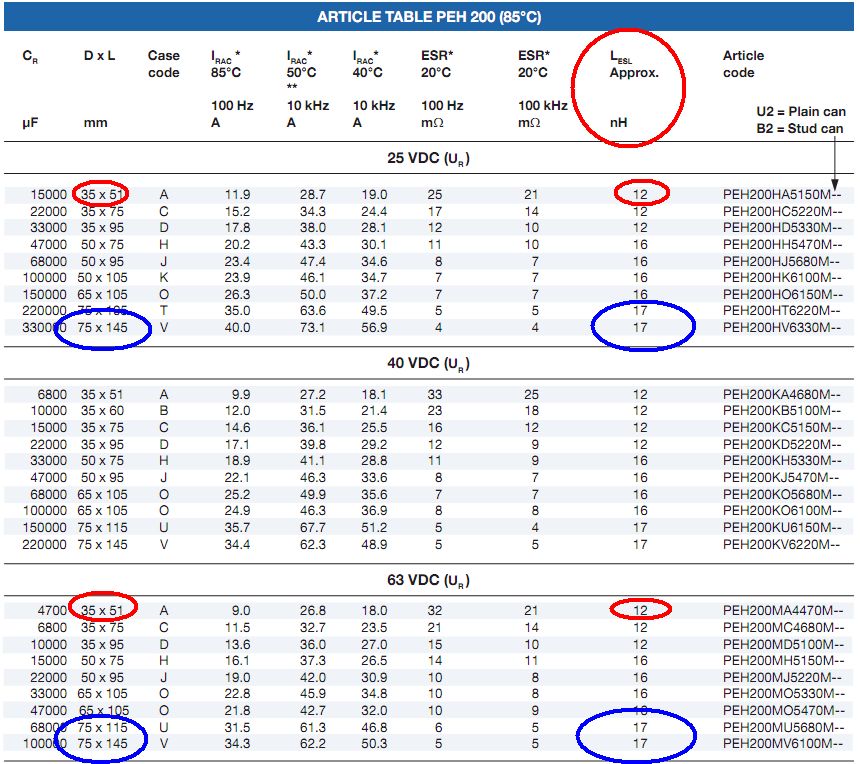The image size is (860, 764).
Task: Select article code PEH200HH5470M--
Action: tap(782, 245)
